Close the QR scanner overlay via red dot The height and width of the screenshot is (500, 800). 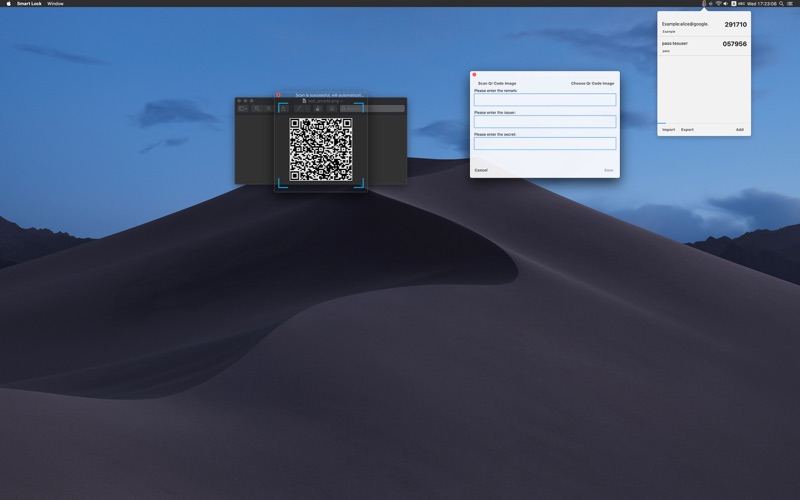click(x=279, y=95)
